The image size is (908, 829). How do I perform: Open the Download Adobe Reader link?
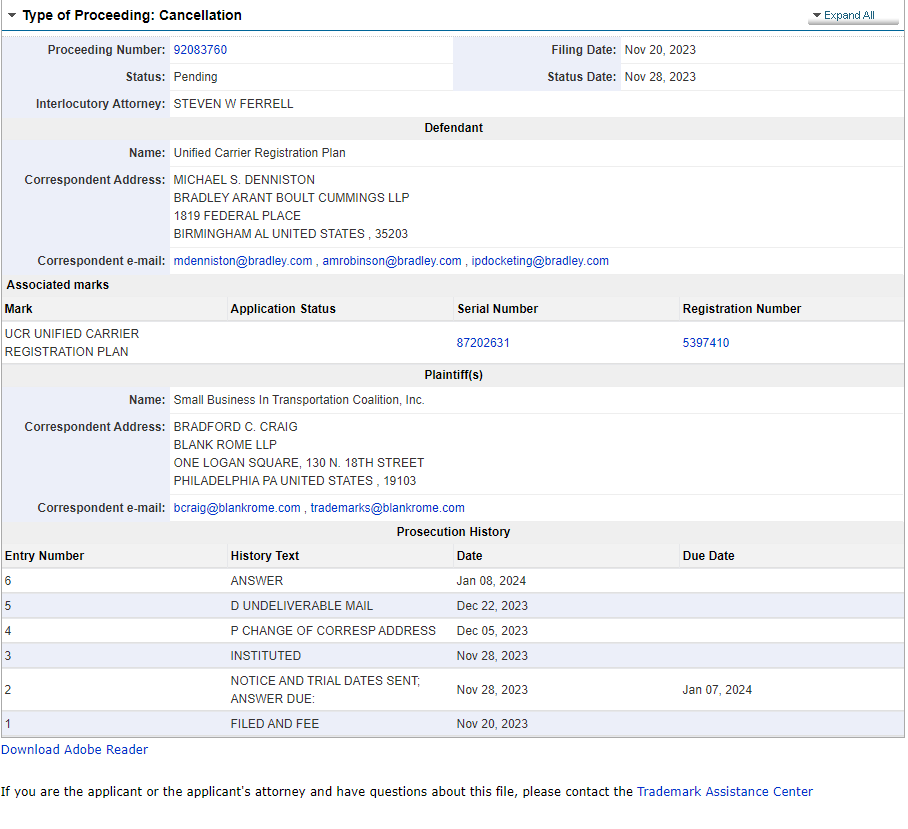pyautogui.click(x=75, y=750)
